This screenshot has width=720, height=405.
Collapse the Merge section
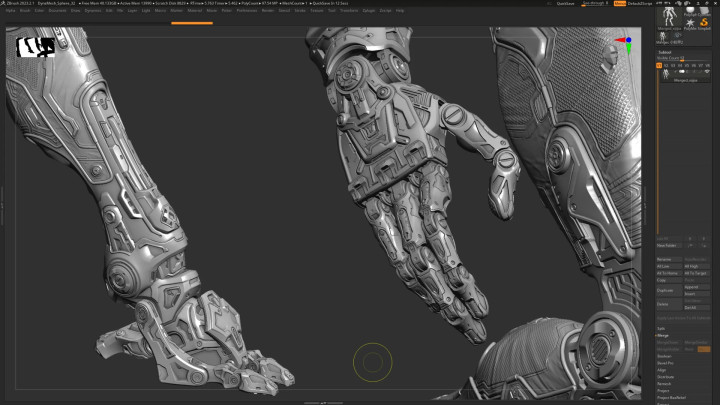pos(663,335)
